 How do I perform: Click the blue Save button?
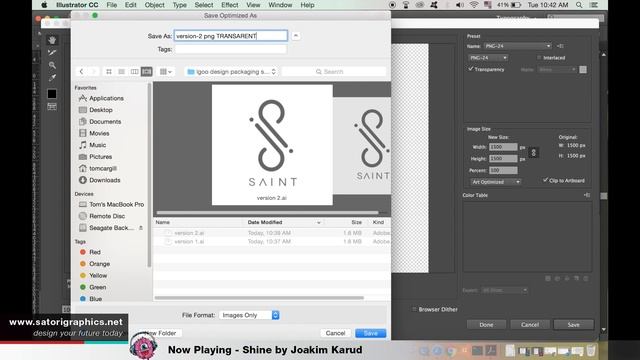click(371, 333)
